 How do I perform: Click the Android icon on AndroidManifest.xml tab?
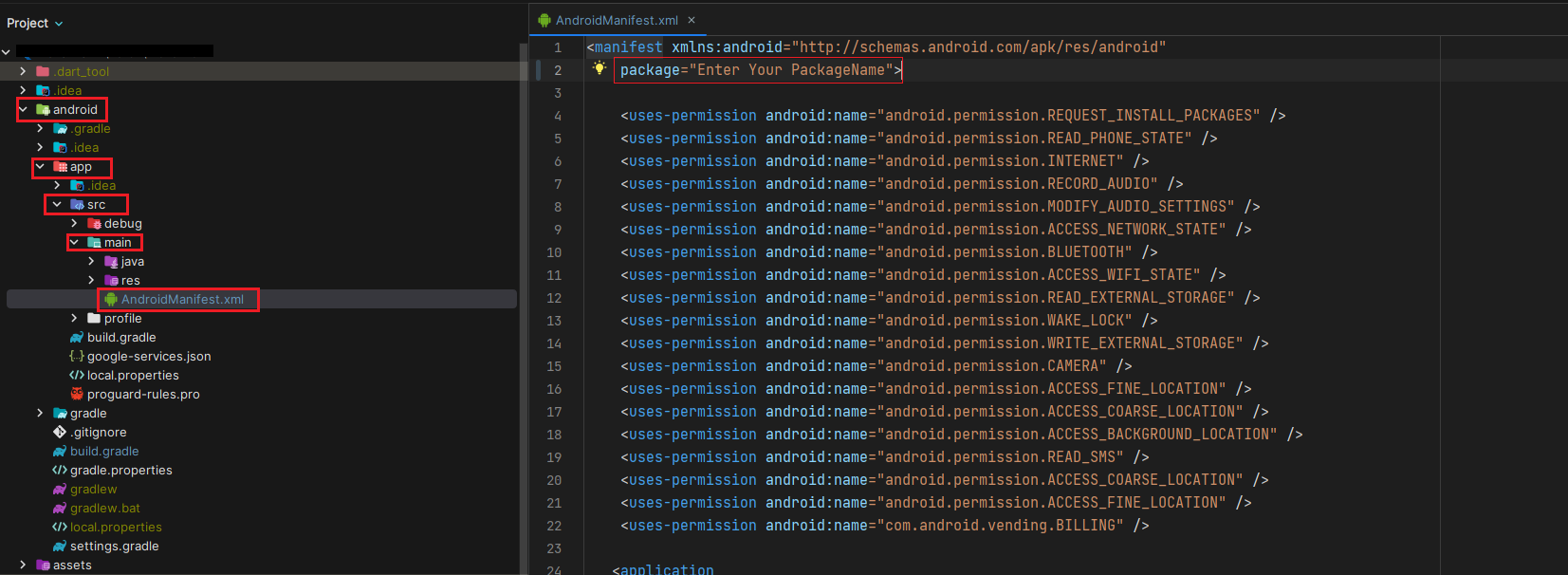click(544, 20)
